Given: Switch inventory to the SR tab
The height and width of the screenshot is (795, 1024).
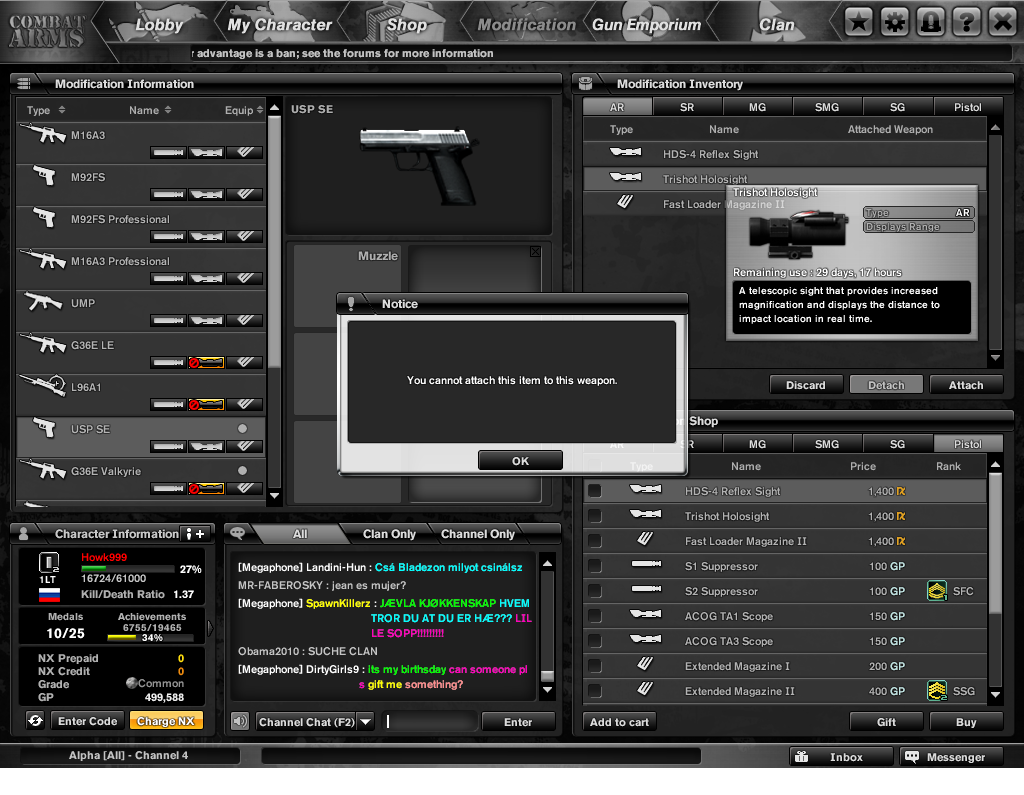Looking at the screenshot, I should point(687,106).
